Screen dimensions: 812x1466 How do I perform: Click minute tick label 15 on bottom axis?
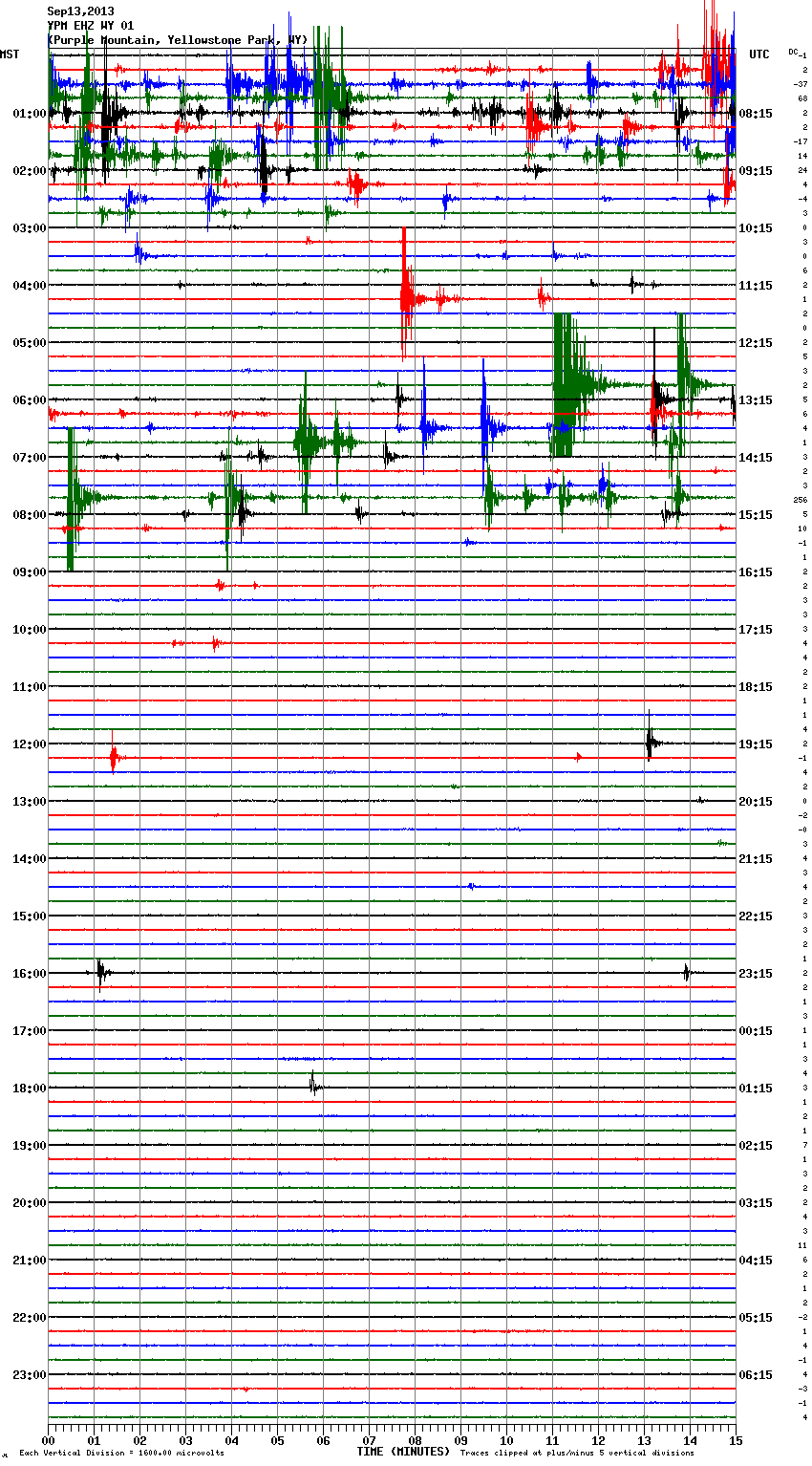pos(736,1440)
